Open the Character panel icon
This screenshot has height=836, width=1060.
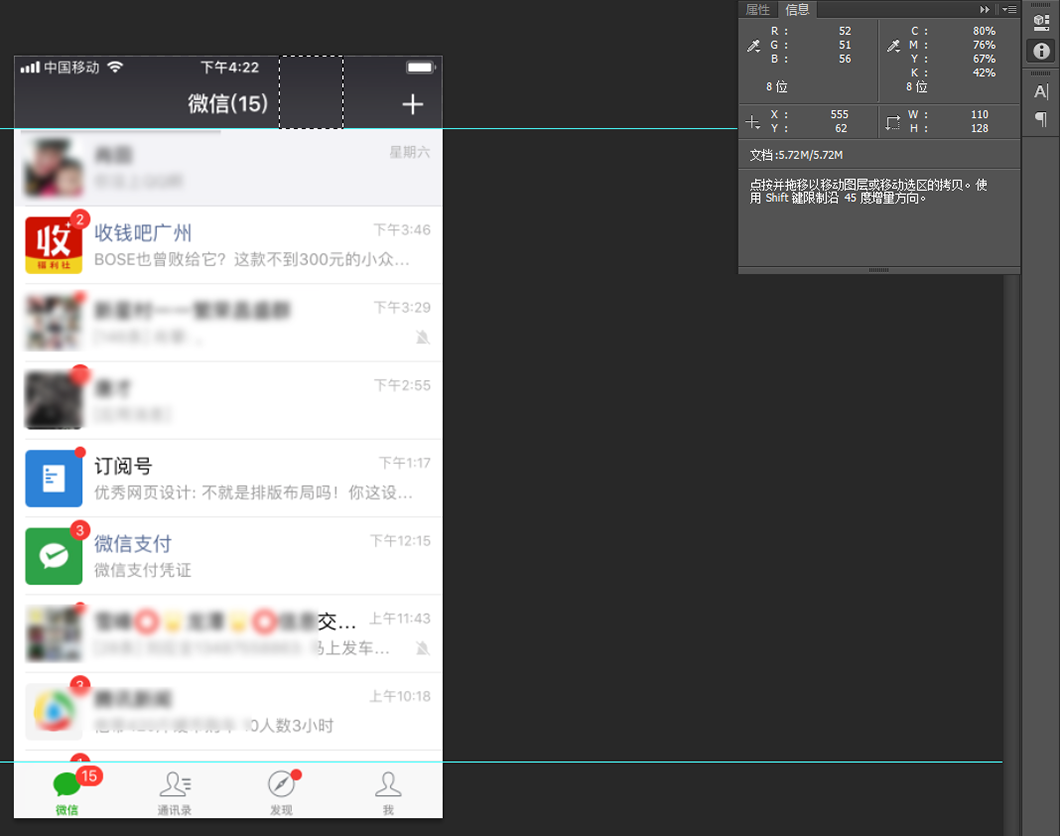[x=1041, y=91]
